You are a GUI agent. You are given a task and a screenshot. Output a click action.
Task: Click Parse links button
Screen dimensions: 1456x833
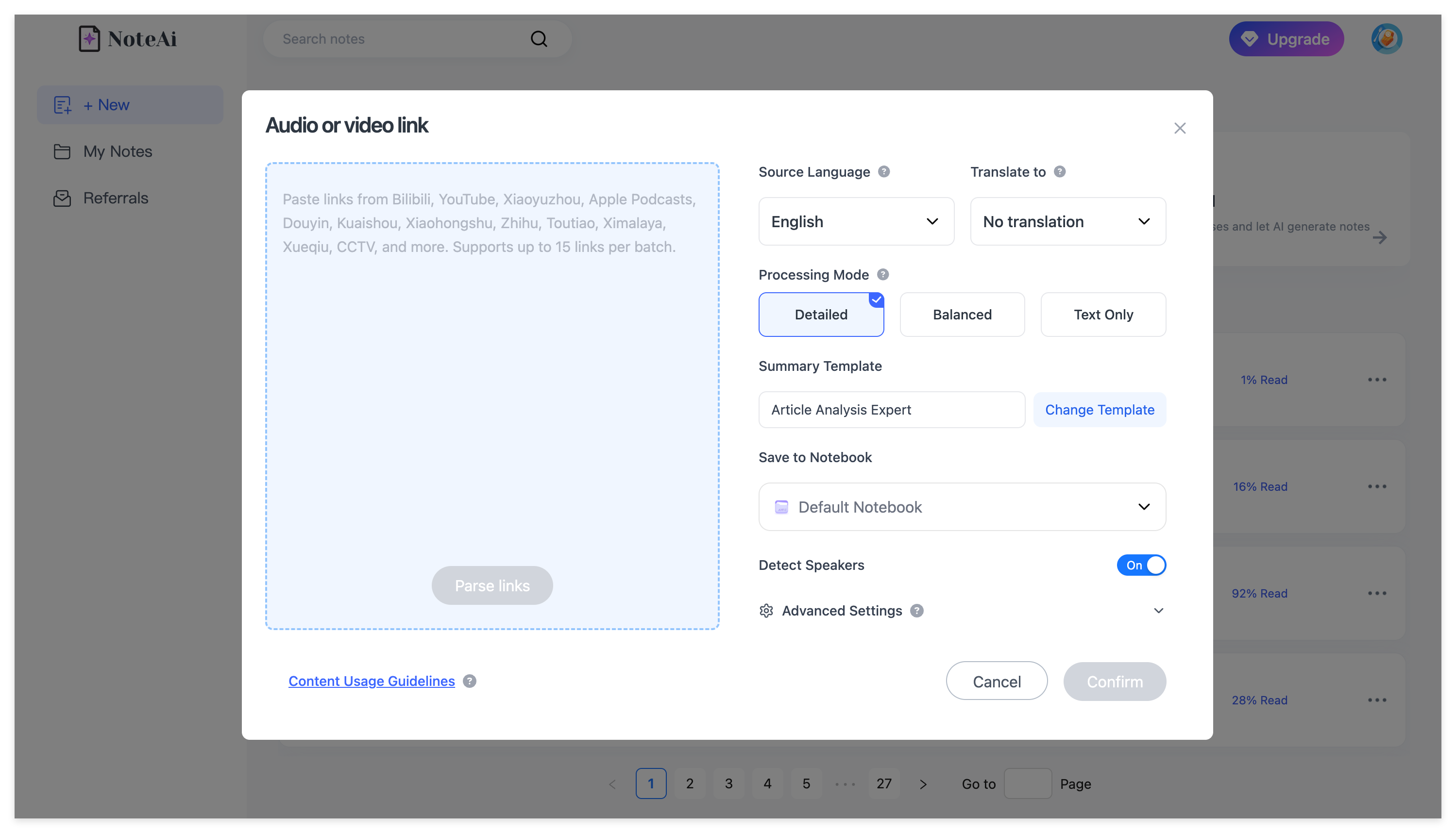click(491, 585)
